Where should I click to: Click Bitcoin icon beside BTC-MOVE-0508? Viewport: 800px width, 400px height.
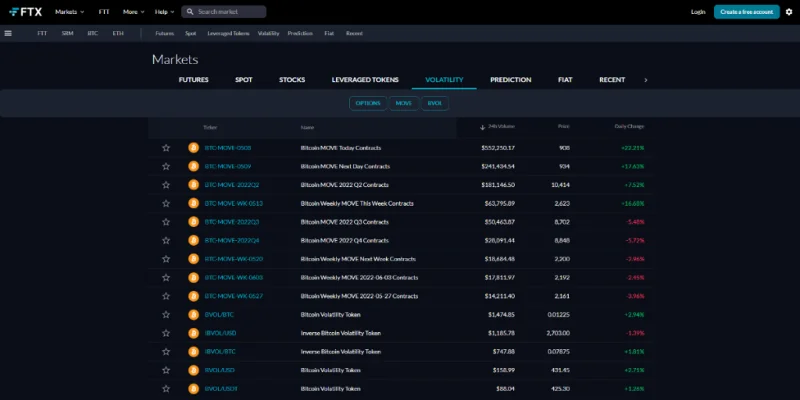[x=193, y=148]
